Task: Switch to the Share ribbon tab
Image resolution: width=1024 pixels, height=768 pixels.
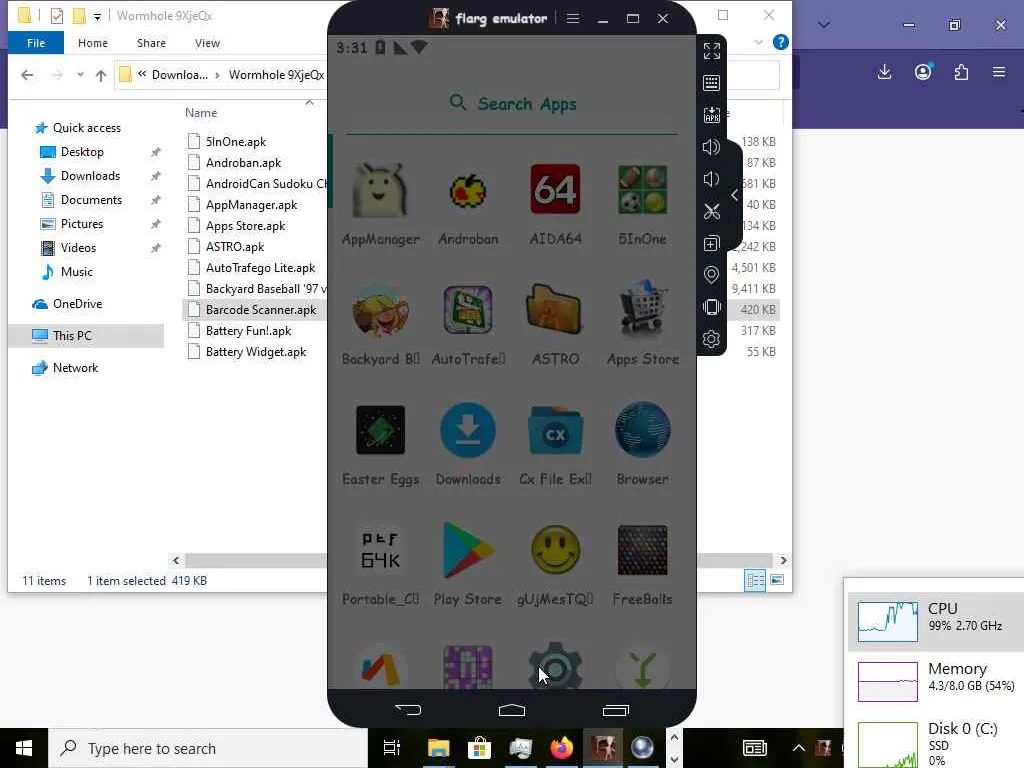Action: tap(151, 43)
